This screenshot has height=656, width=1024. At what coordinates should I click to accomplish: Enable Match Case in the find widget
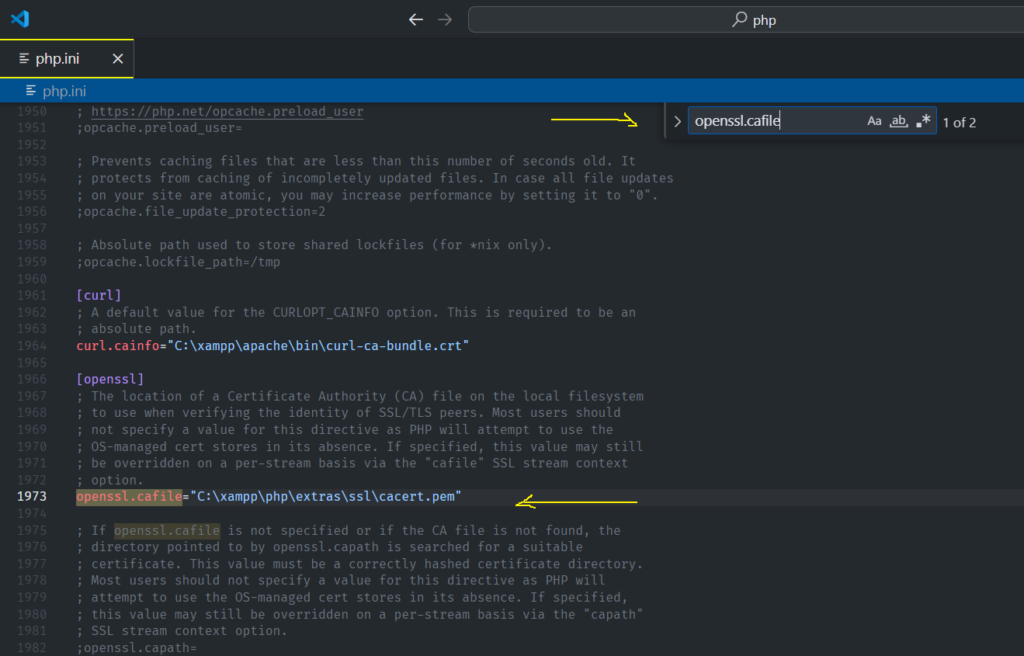point(874,120)
